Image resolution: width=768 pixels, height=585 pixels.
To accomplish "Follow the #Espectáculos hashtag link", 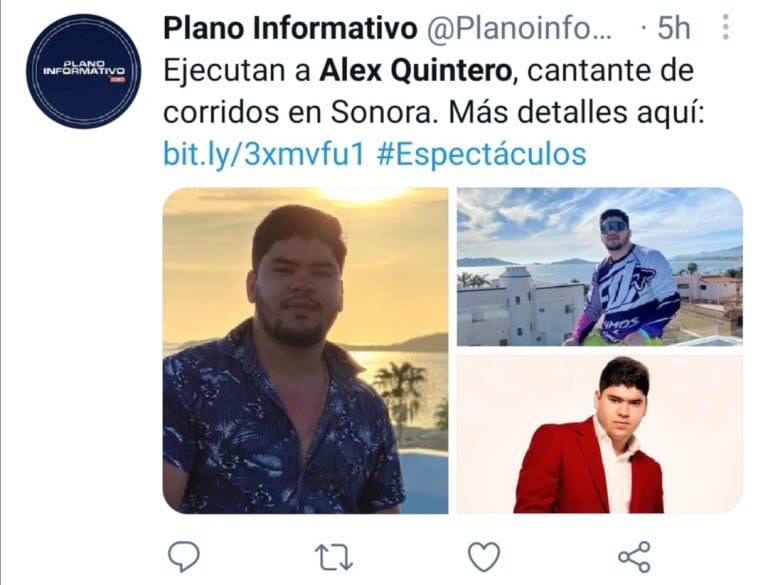I will pos(481,154).
